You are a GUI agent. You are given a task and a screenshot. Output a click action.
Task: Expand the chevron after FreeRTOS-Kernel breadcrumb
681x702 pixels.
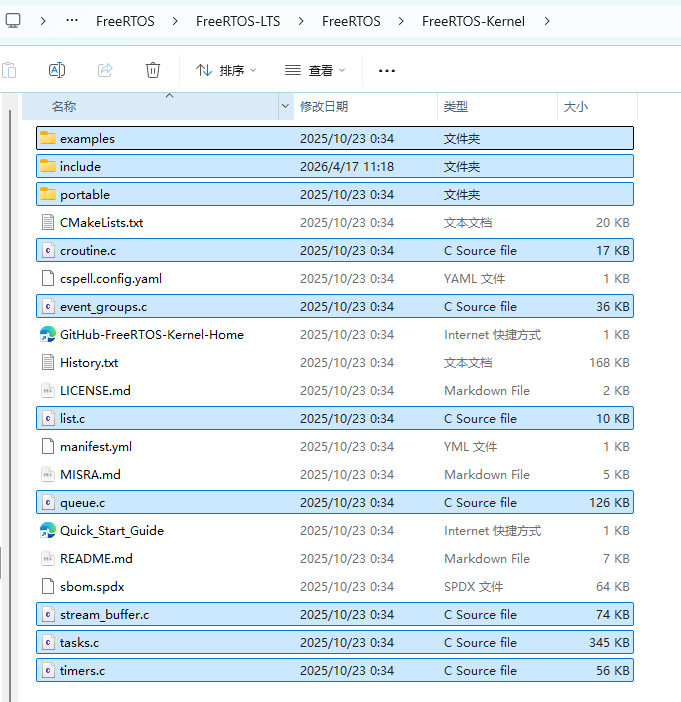[x=547, y=21]
